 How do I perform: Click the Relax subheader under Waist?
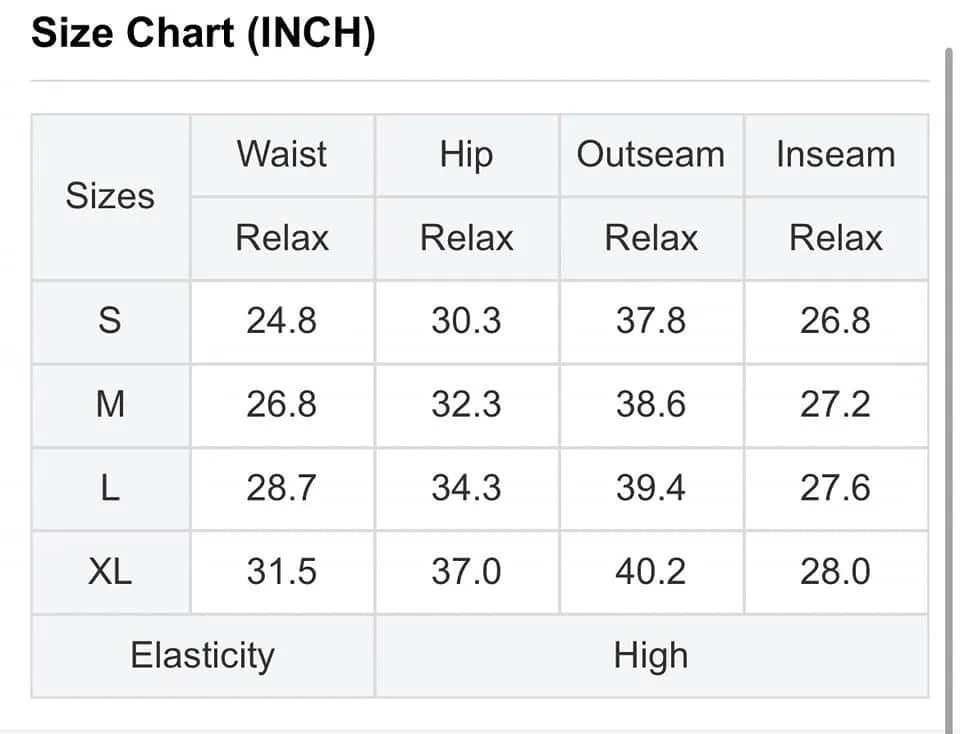click(282, 238)
